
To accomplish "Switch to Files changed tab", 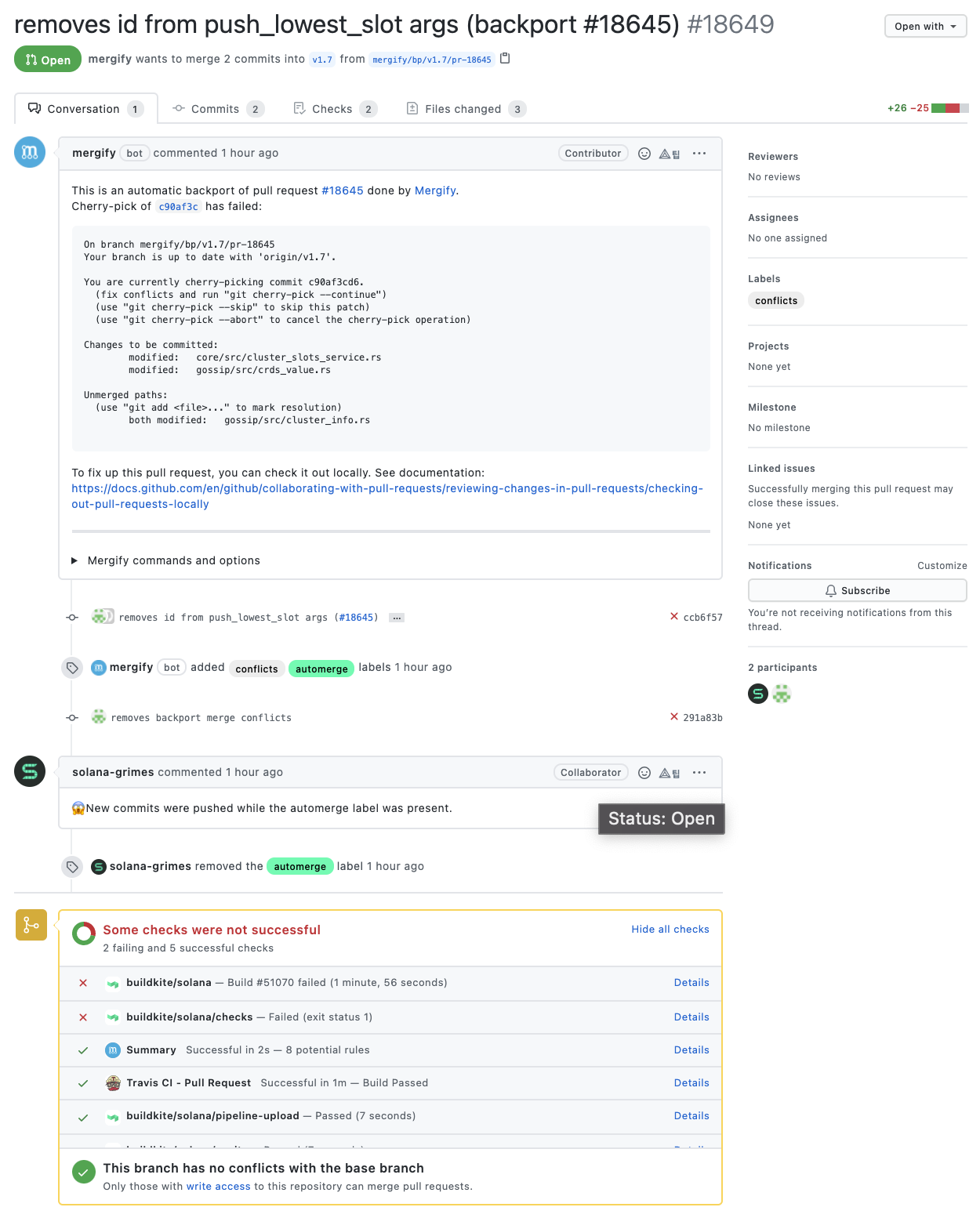I will tap(466, 109).
